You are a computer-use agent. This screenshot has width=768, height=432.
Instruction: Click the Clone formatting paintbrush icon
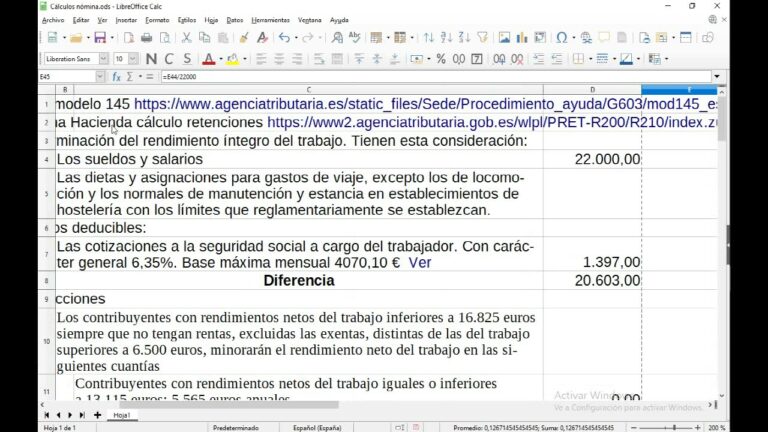tap(244, 38)
